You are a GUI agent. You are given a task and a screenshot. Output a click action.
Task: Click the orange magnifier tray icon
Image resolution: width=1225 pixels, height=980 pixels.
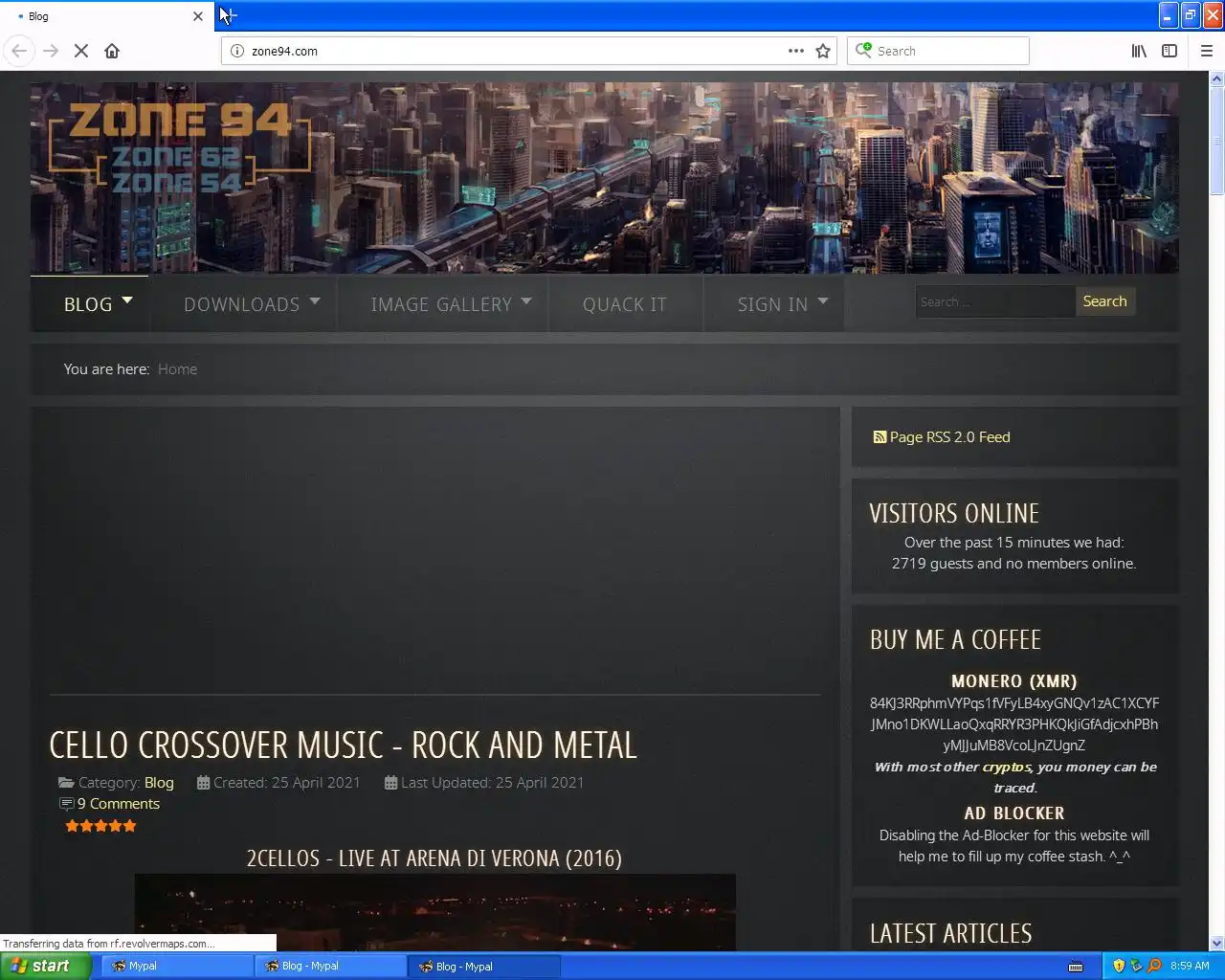(x=1155, y=966)
